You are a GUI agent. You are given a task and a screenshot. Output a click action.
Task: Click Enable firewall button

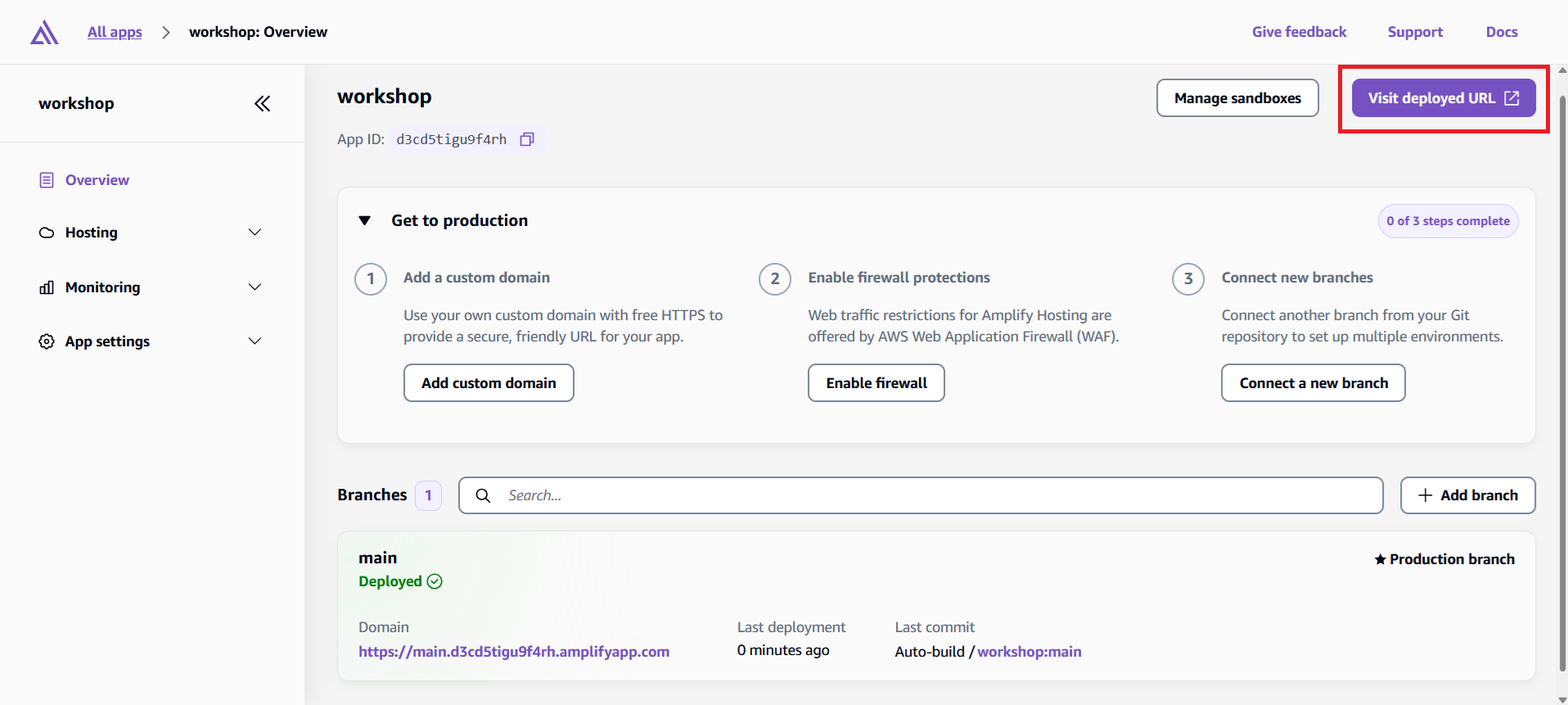click(876, 383)
